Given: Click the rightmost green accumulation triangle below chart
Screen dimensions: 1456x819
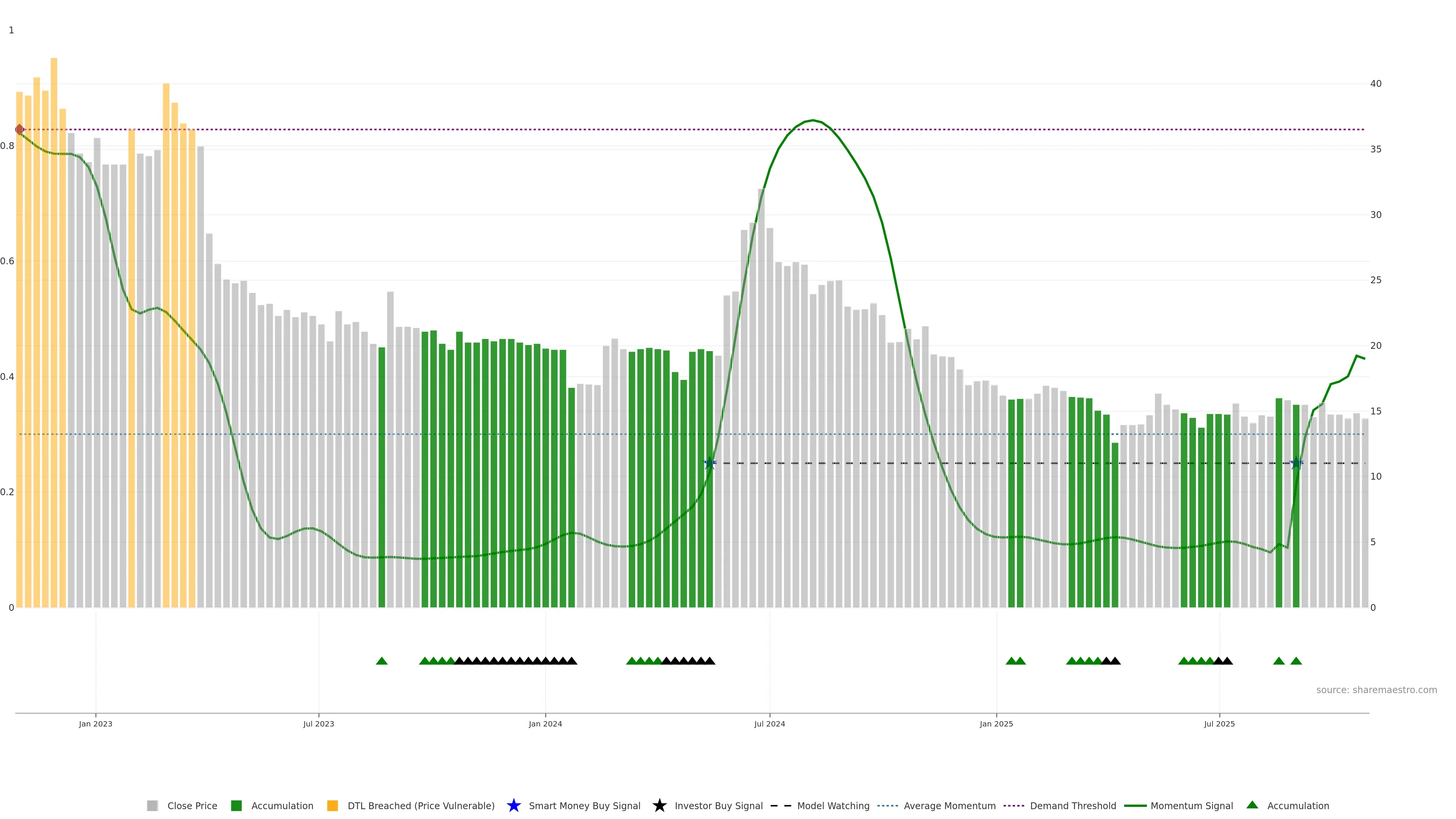Looking at the screenshot, I should 1296,661.
